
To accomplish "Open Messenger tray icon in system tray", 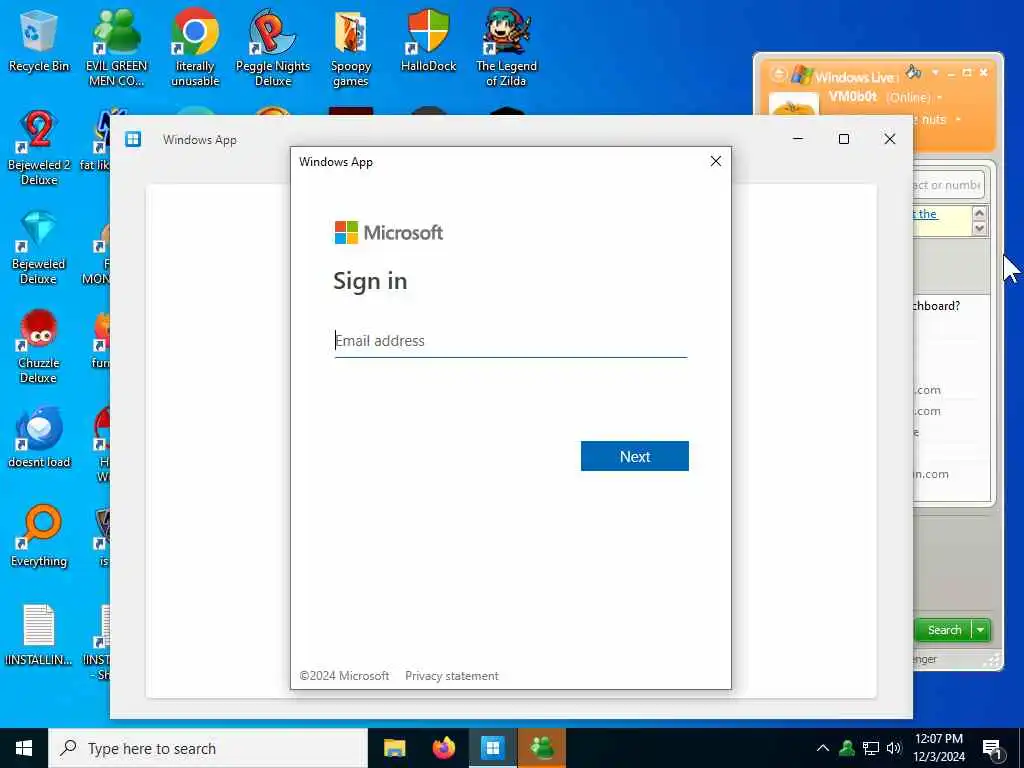I will (847, 748).
